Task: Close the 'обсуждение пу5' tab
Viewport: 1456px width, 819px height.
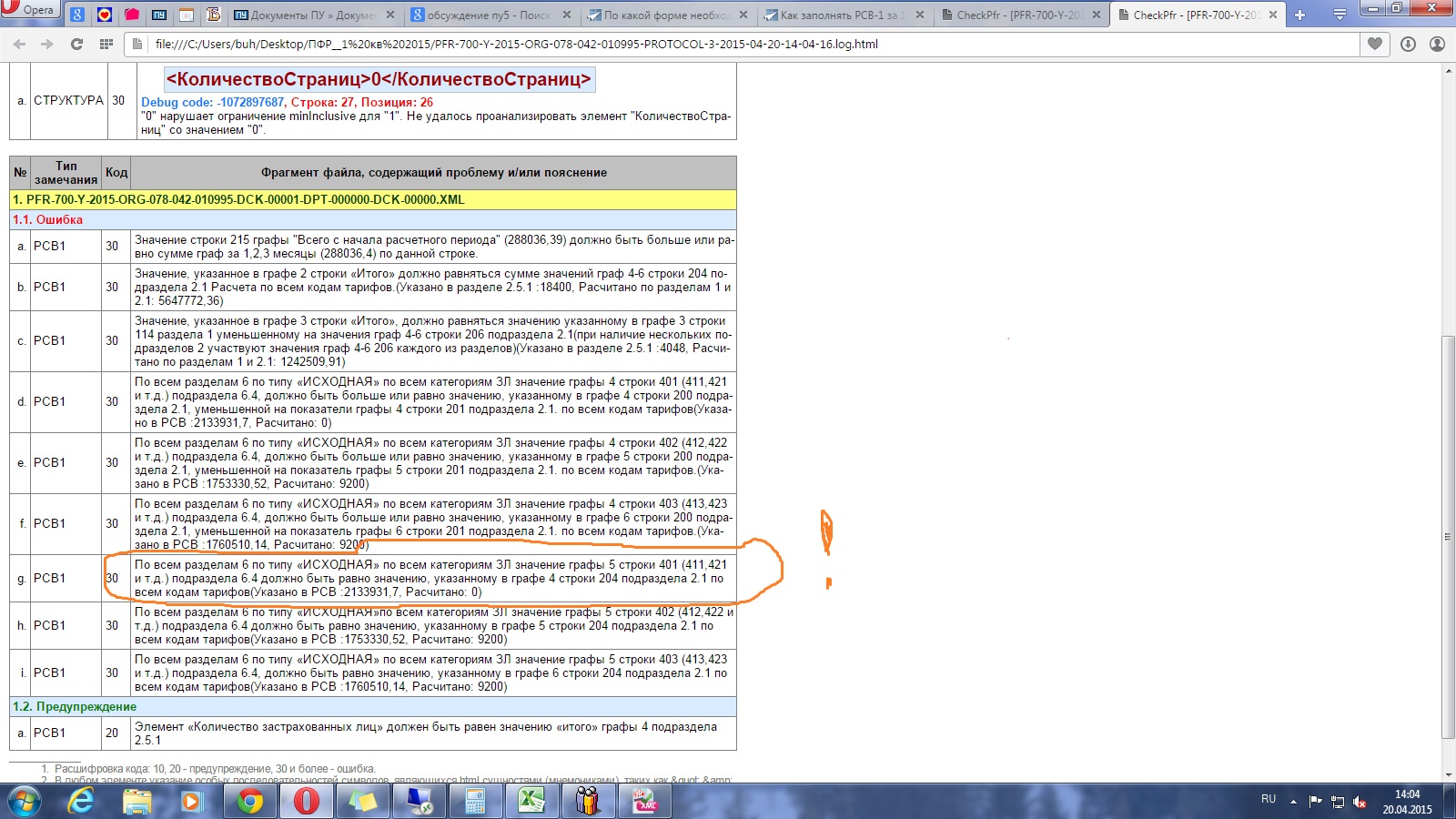Action: [567, 15]
